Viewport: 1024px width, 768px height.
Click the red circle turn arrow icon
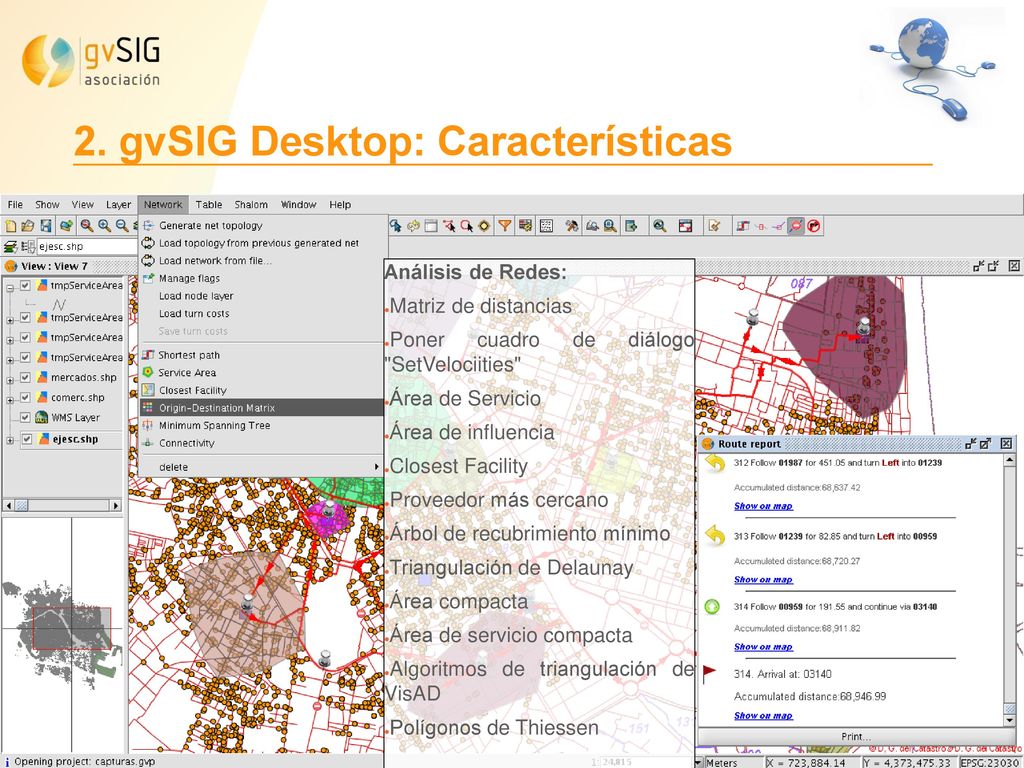pyautogui.click(x=814, y=226)
